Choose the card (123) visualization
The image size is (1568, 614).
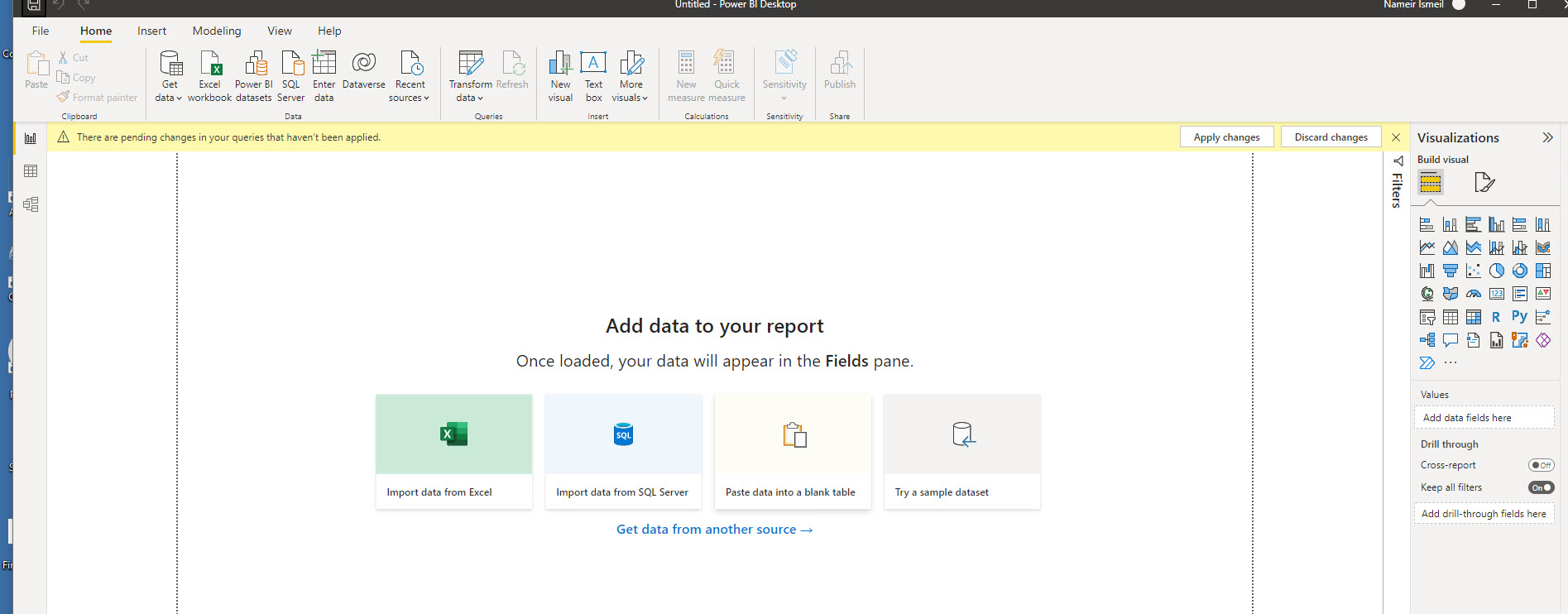[x=1497, y=294]
